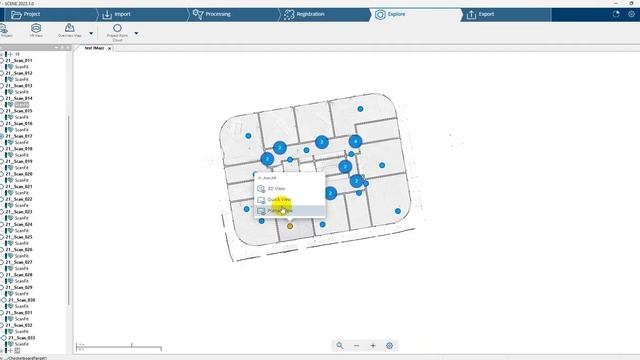Select 21_Scan_017 in the tree
Image resolution: width=640 pixels, height=360 pixels.
click(x=19, y=136)
